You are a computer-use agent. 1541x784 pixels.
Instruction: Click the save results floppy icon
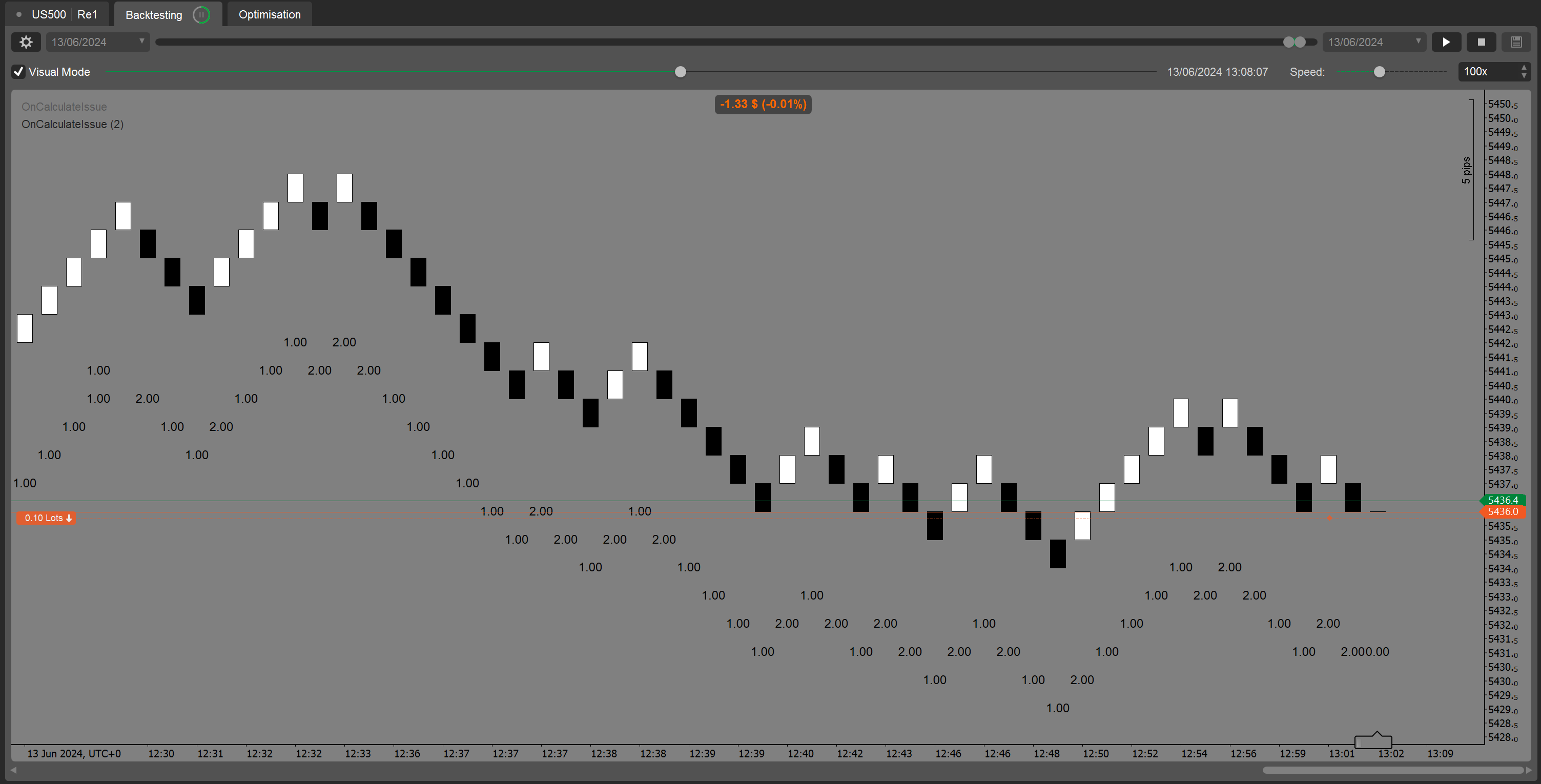pos(1516,42)
